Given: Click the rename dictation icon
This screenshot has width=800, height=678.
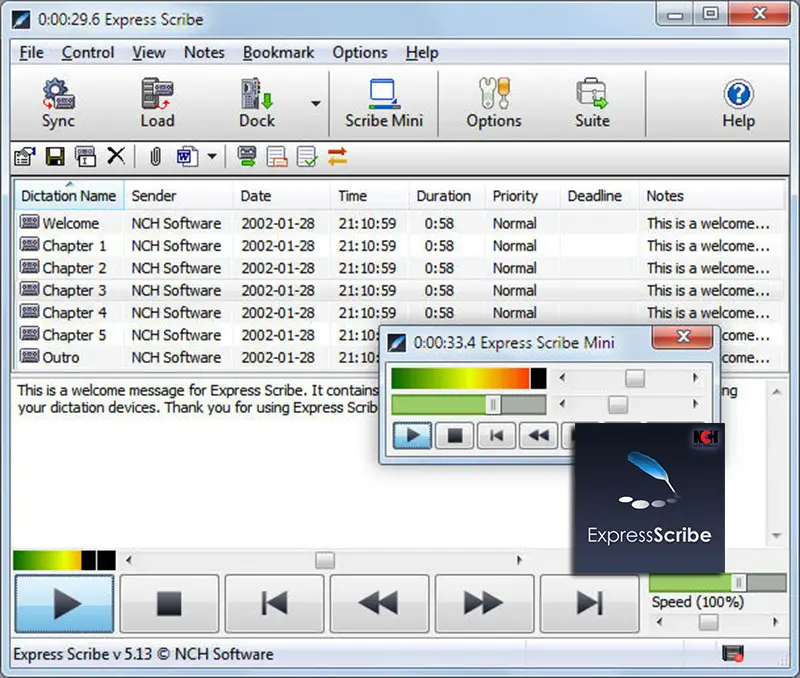Looking at the screenshot, I should (85, 157).
